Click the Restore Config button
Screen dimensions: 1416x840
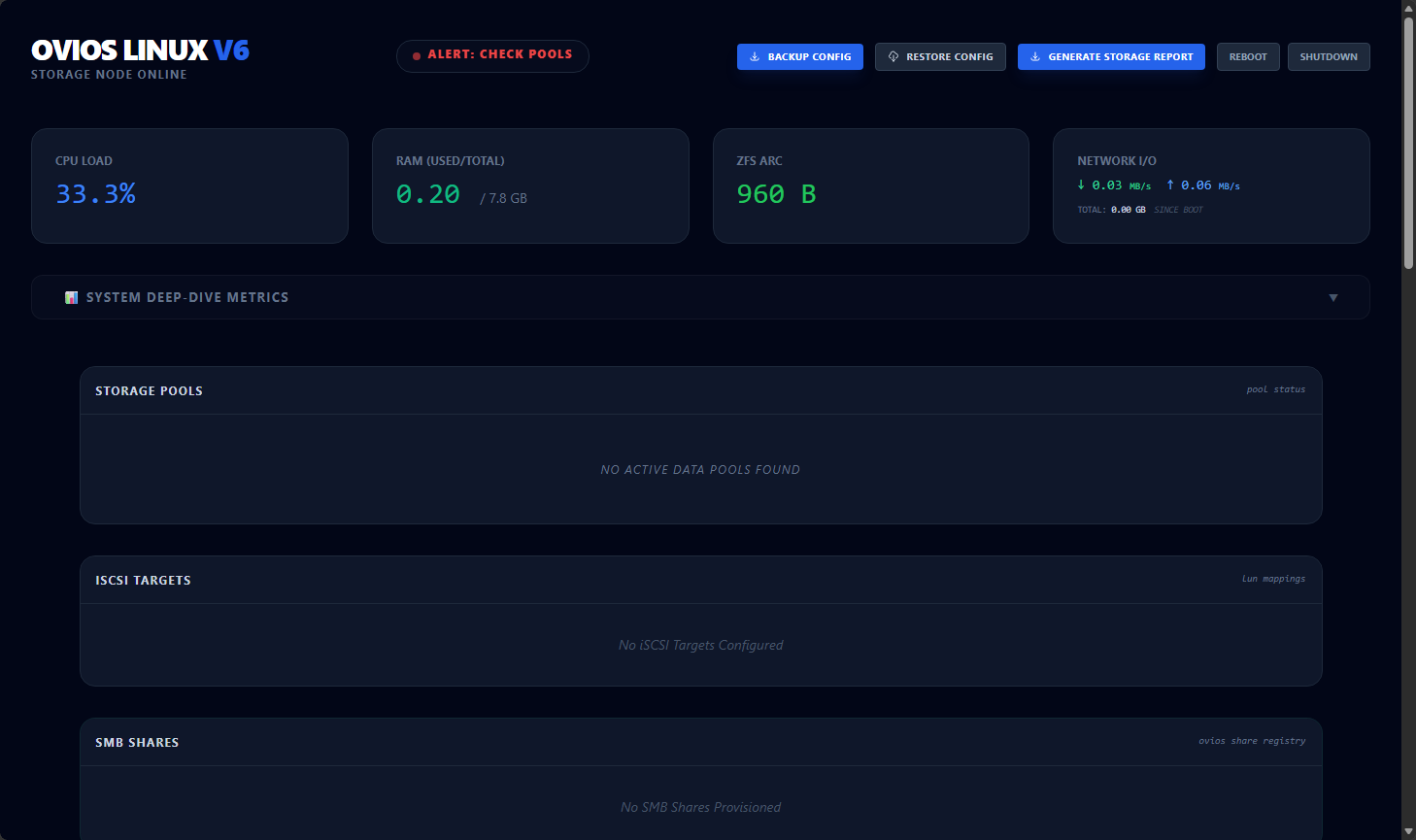coord(940,56)
